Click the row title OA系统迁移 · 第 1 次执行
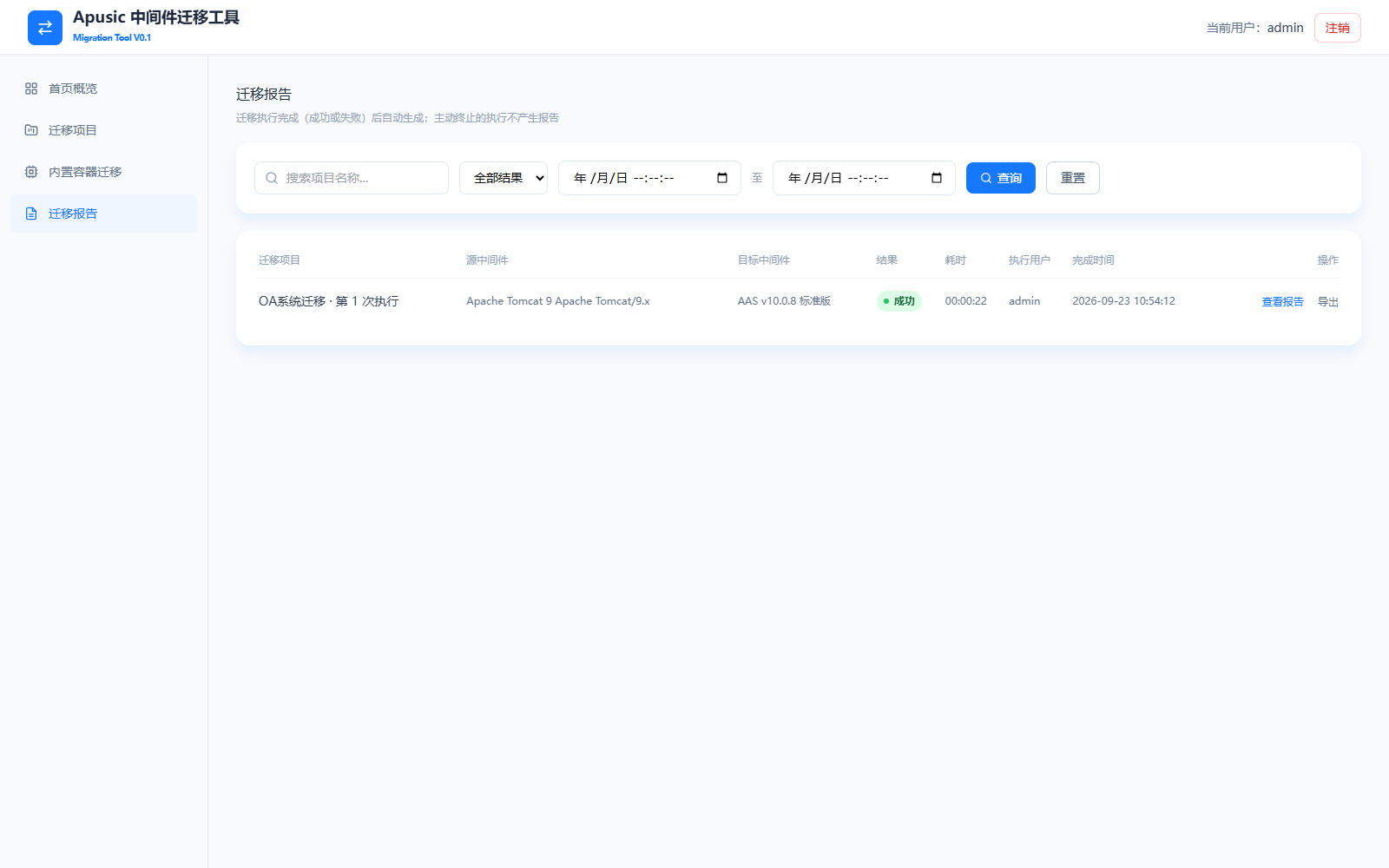Image resolution: width=1389 pixels, height=868 pixels. (329, 301)
